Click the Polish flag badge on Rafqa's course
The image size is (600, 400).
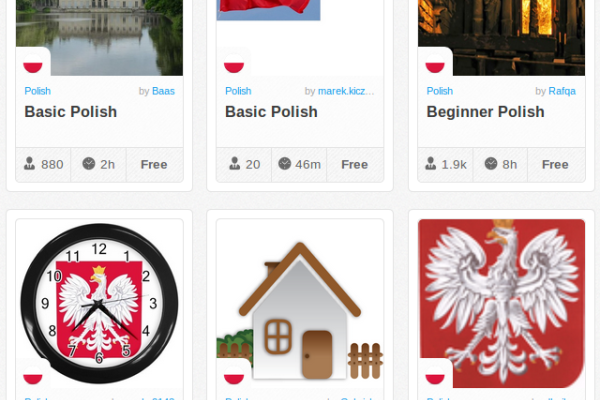tap(435, 64)
